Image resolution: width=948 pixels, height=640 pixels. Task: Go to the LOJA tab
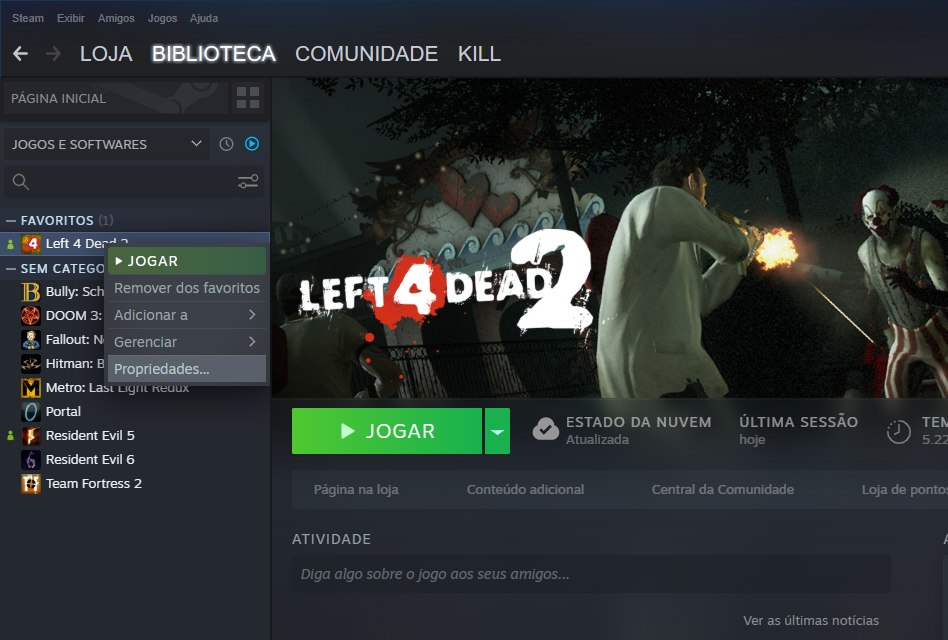(x=106, y=54)
